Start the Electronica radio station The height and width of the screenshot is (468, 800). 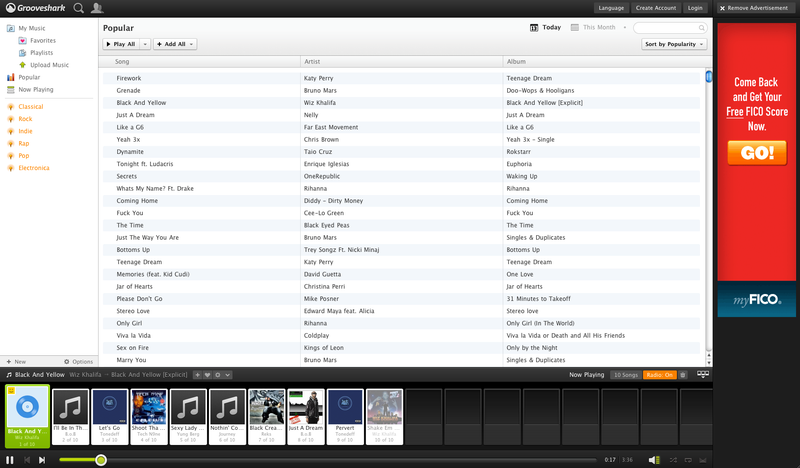click(28, 168)
